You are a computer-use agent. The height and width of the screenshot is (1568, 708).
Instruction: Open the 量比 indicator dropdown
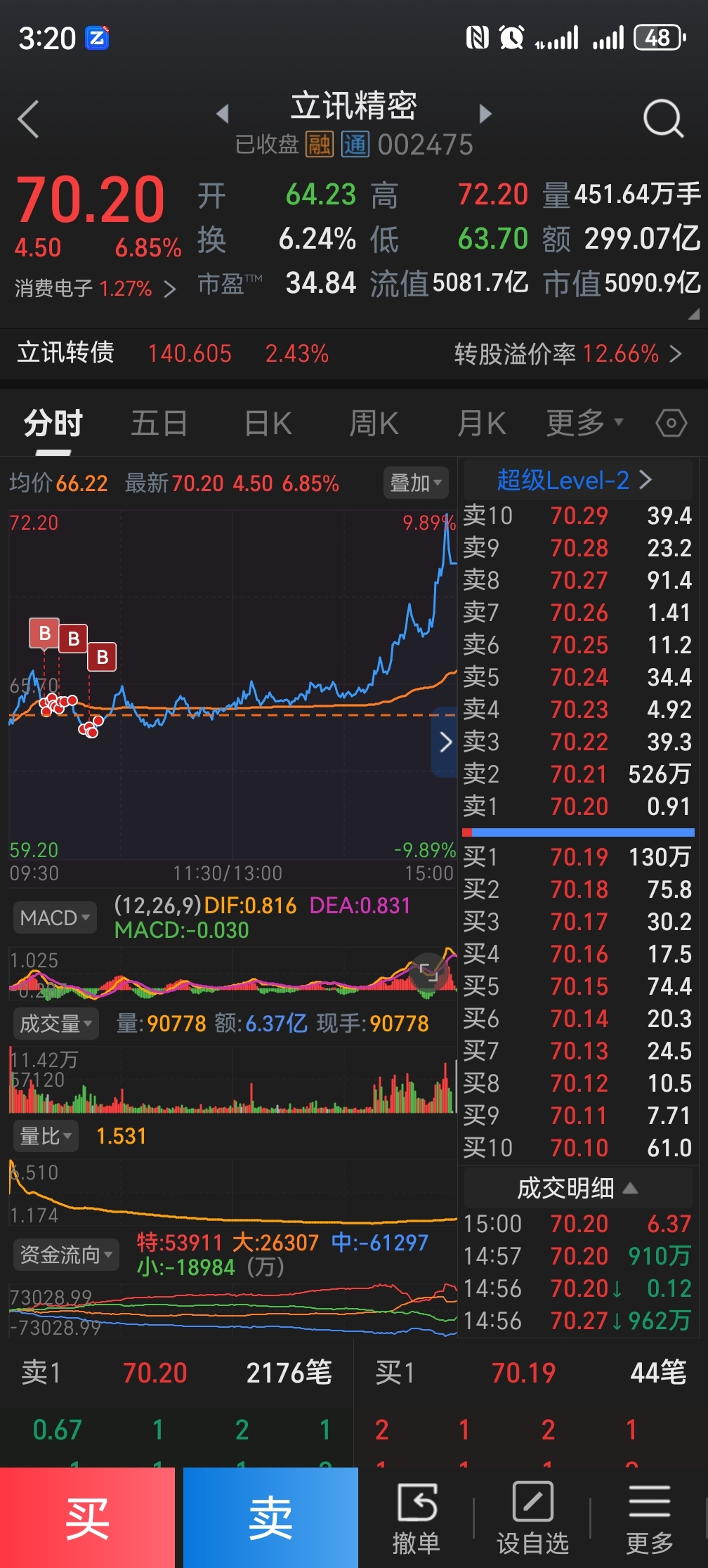(46, 1136)
